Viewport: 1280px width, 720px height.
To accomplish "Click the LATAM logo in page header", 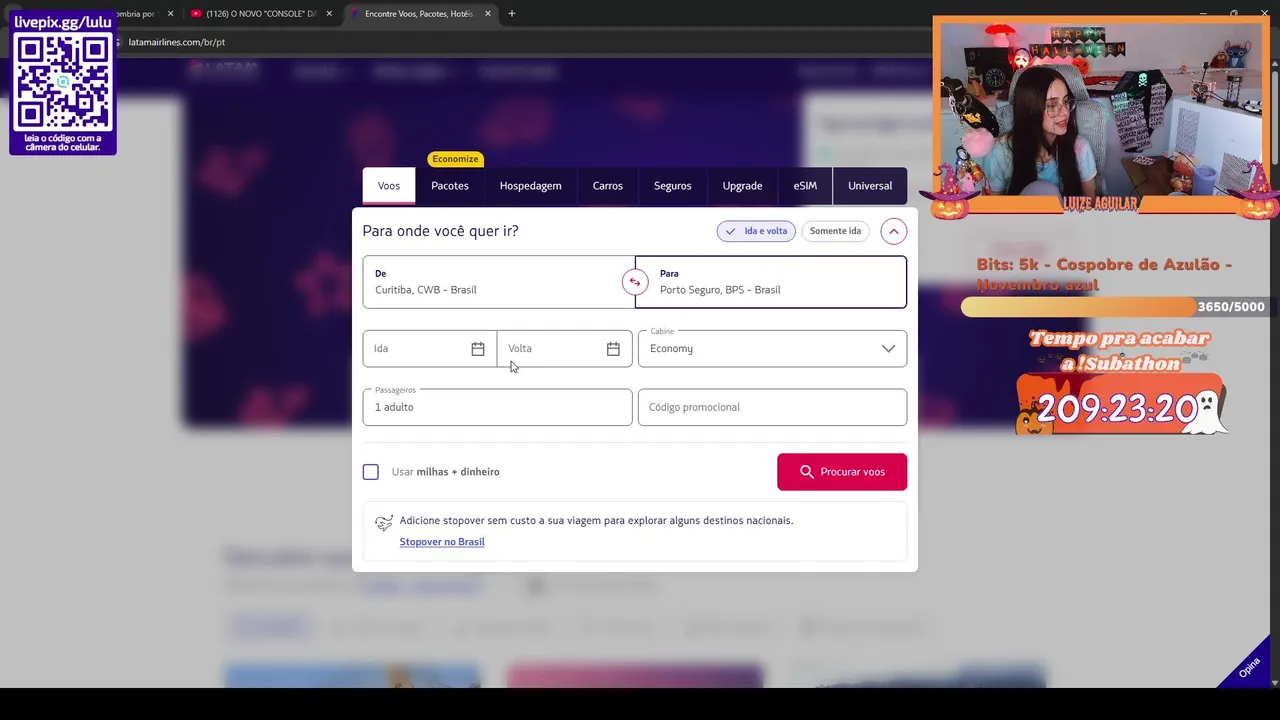I will 225,71.
